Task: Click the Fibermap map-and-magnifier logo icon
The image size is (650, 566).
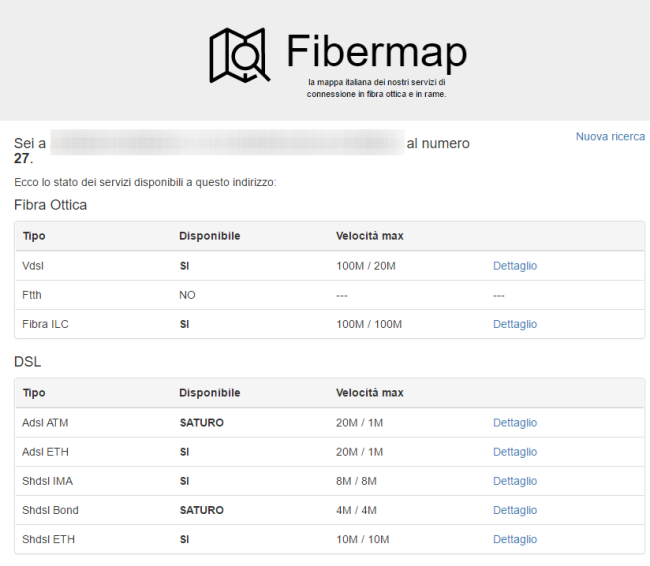Action: [240, 56]
